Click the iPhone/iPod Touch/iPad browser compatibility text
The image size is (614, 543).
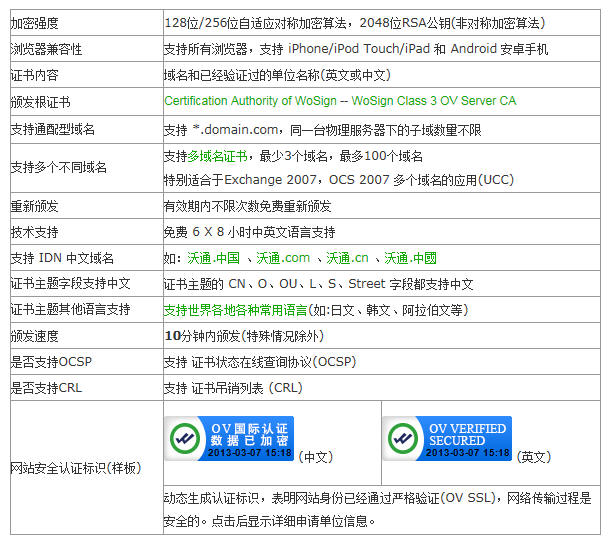point(356,49)
